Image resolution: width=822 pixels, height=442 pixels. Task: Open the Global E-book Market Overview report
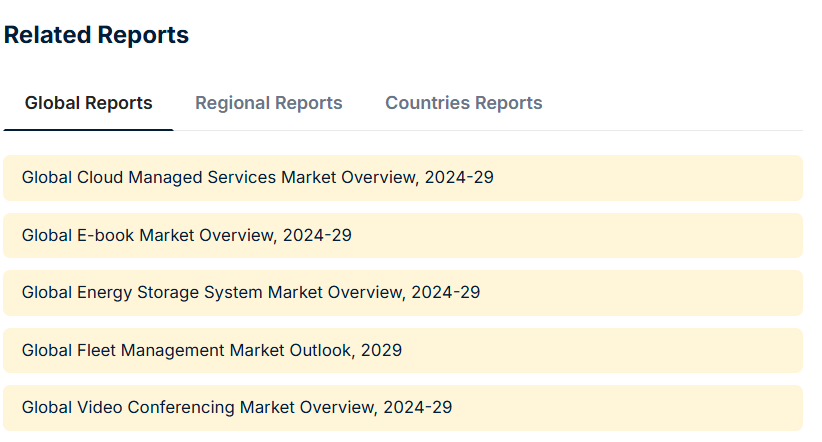click(187, 235)
